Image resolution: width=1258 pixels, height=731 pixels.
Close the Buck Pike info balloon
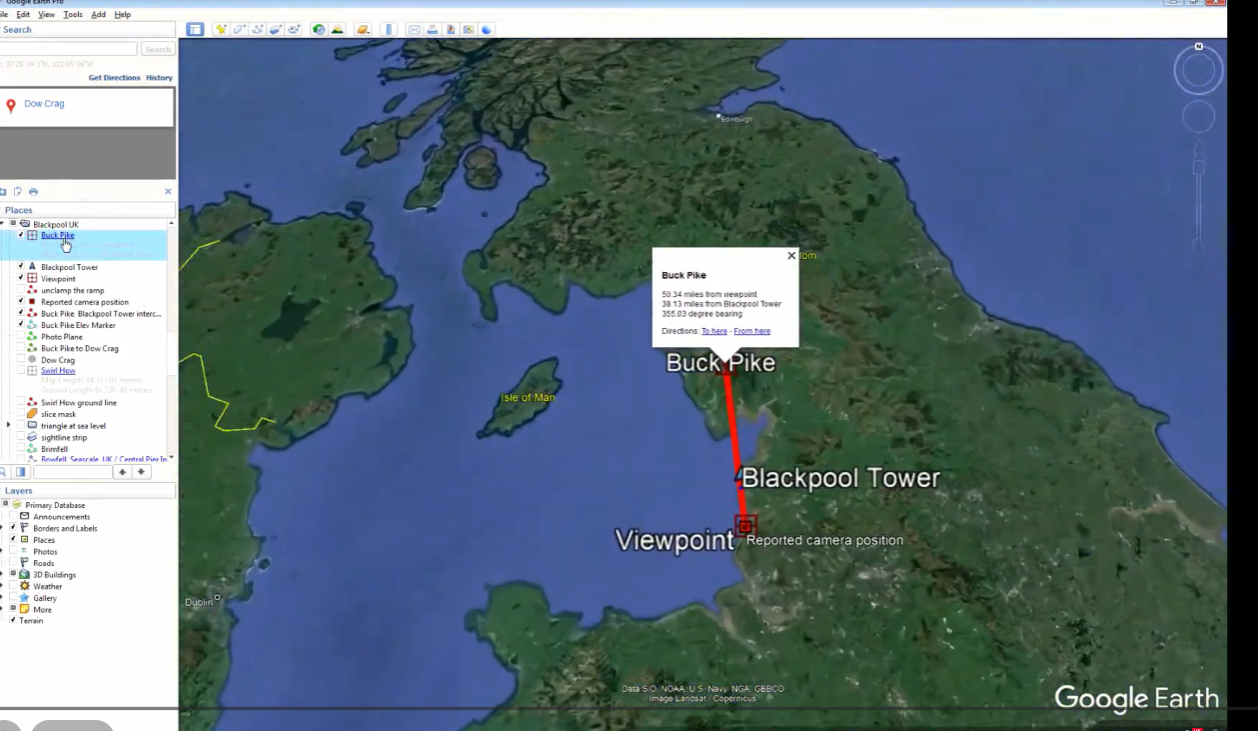(x=791, y=255)
